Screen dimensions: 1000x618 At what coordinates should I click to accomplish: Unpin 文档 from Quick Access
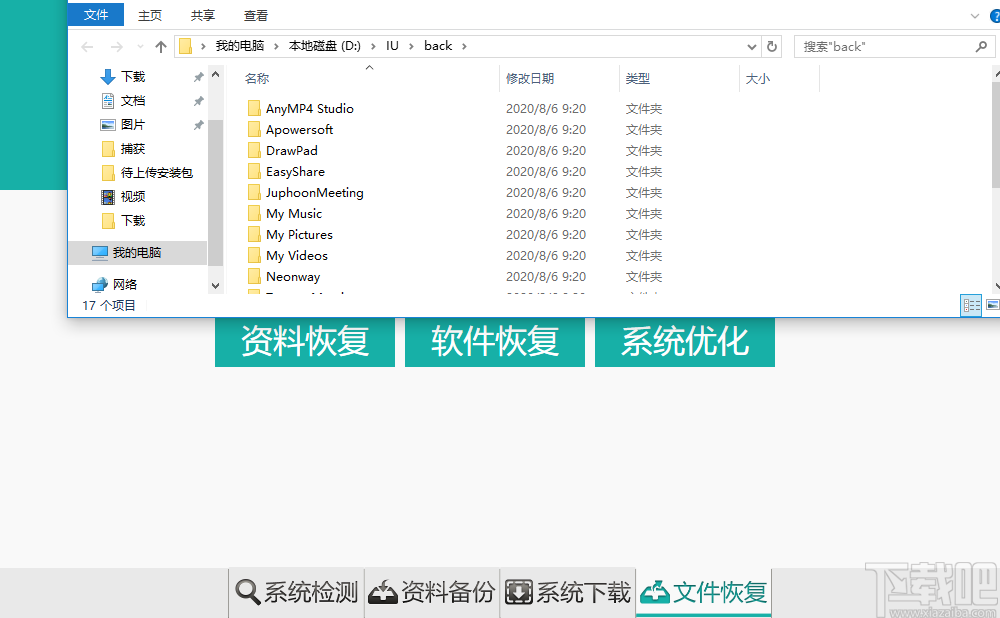198,100
